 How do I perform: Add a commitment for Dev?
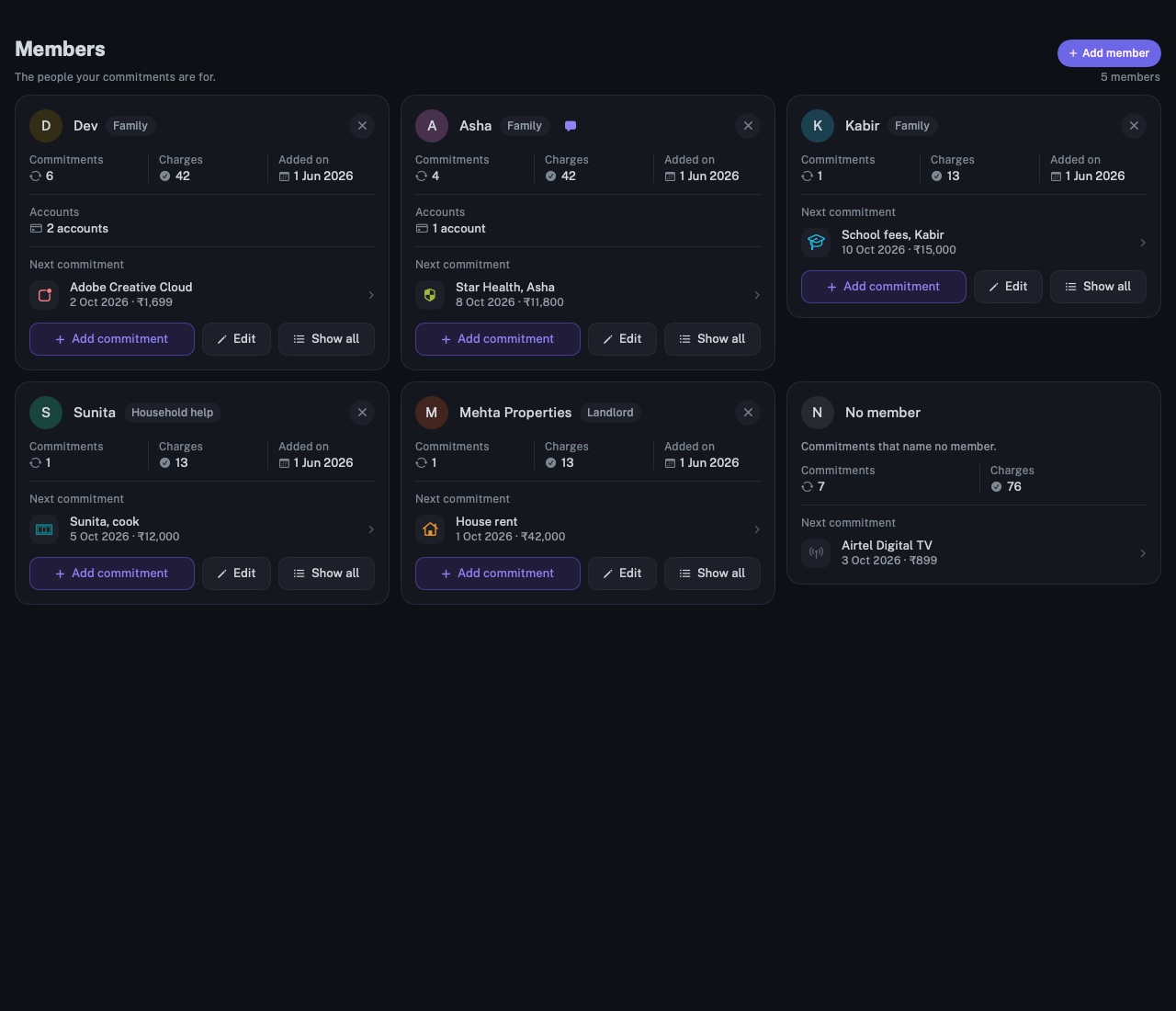[112, 339]
